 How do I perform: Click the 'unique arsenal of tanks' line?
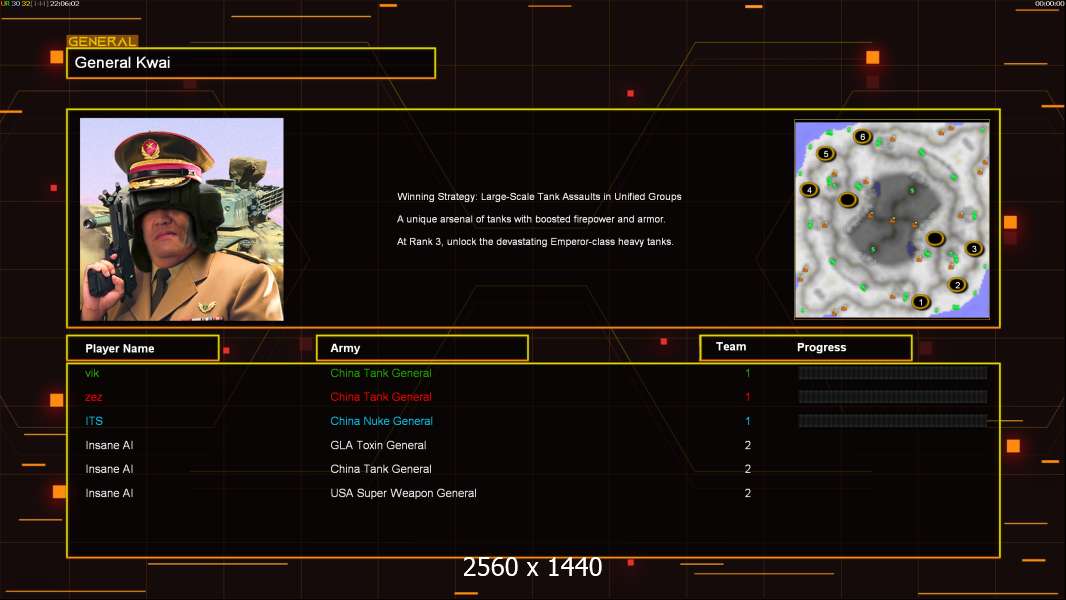(531, 219)
